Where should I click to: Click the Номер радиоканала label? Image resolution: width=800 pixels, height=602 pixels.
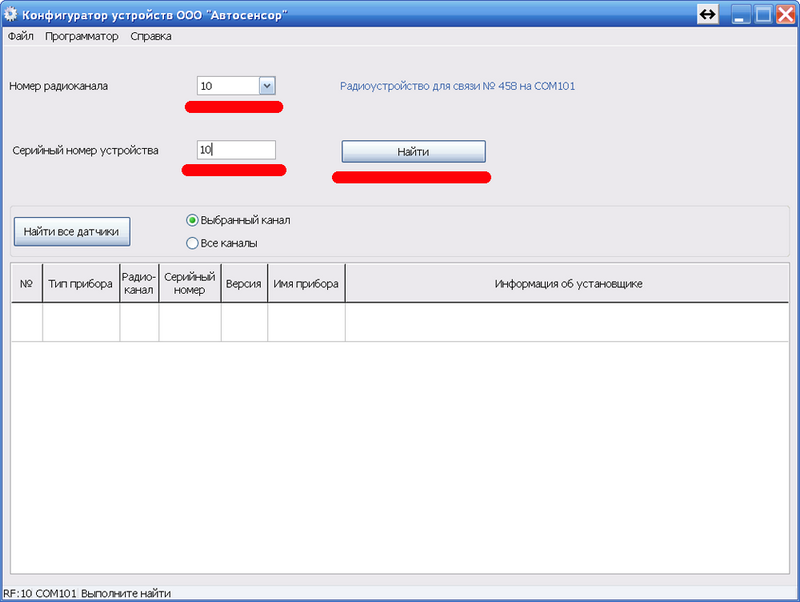[x=59, y=86]
